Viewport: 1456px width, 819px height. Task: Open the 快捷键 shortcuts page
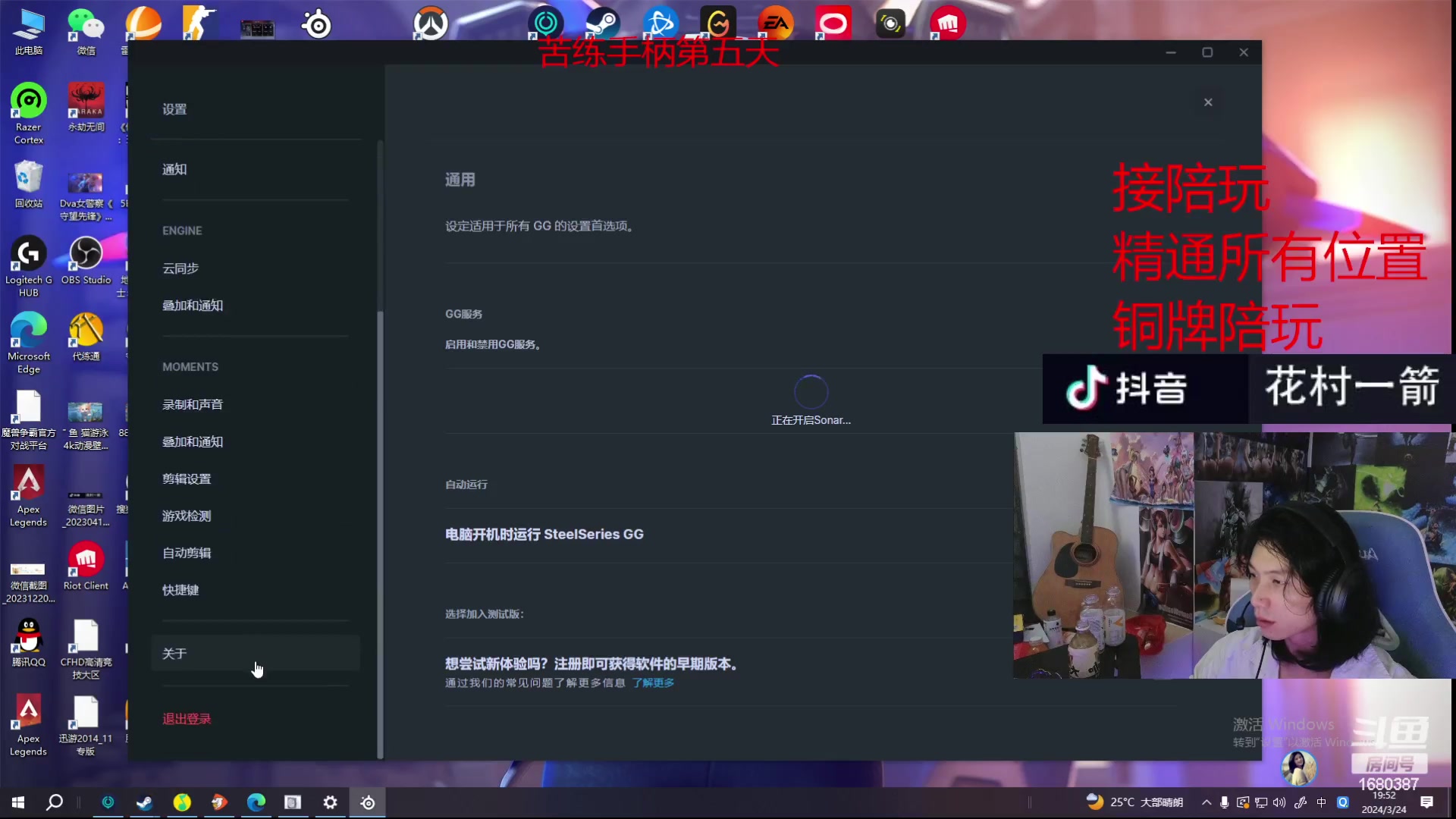point(180,590)
